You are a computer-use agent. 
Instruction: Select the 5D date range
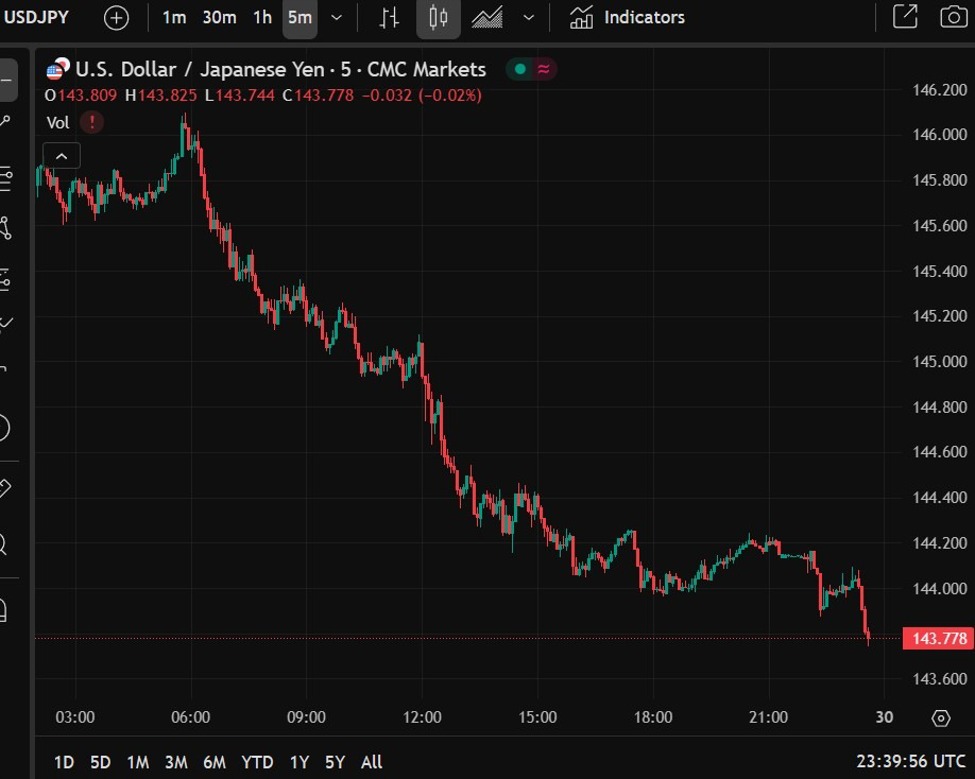pyautogui.click(x=100, y=762)
